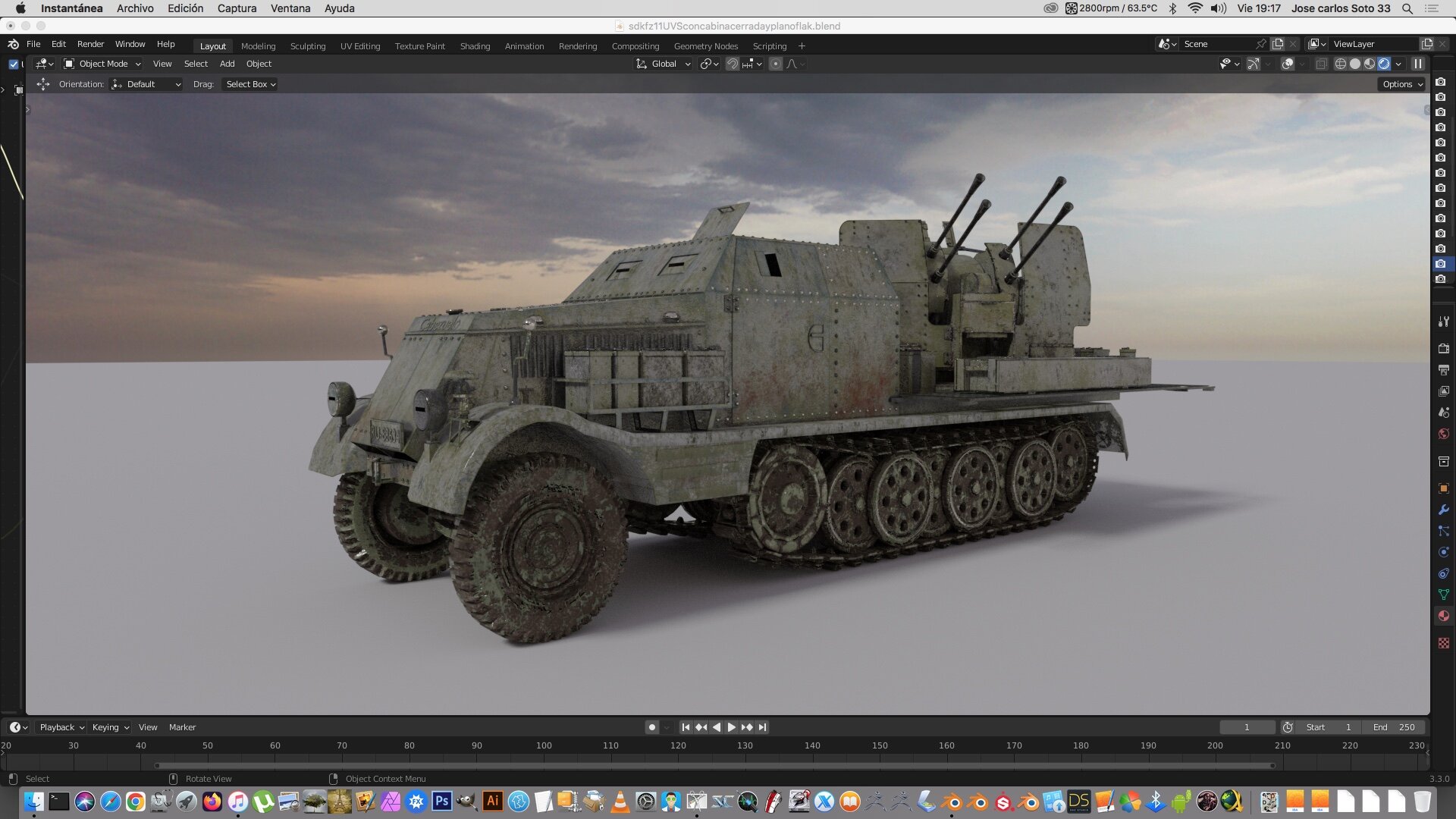Image resolution: width=1456 pixels, height=819 pixels.
Task: Open the World properties tab
Action: click(x=1443, y=434)
